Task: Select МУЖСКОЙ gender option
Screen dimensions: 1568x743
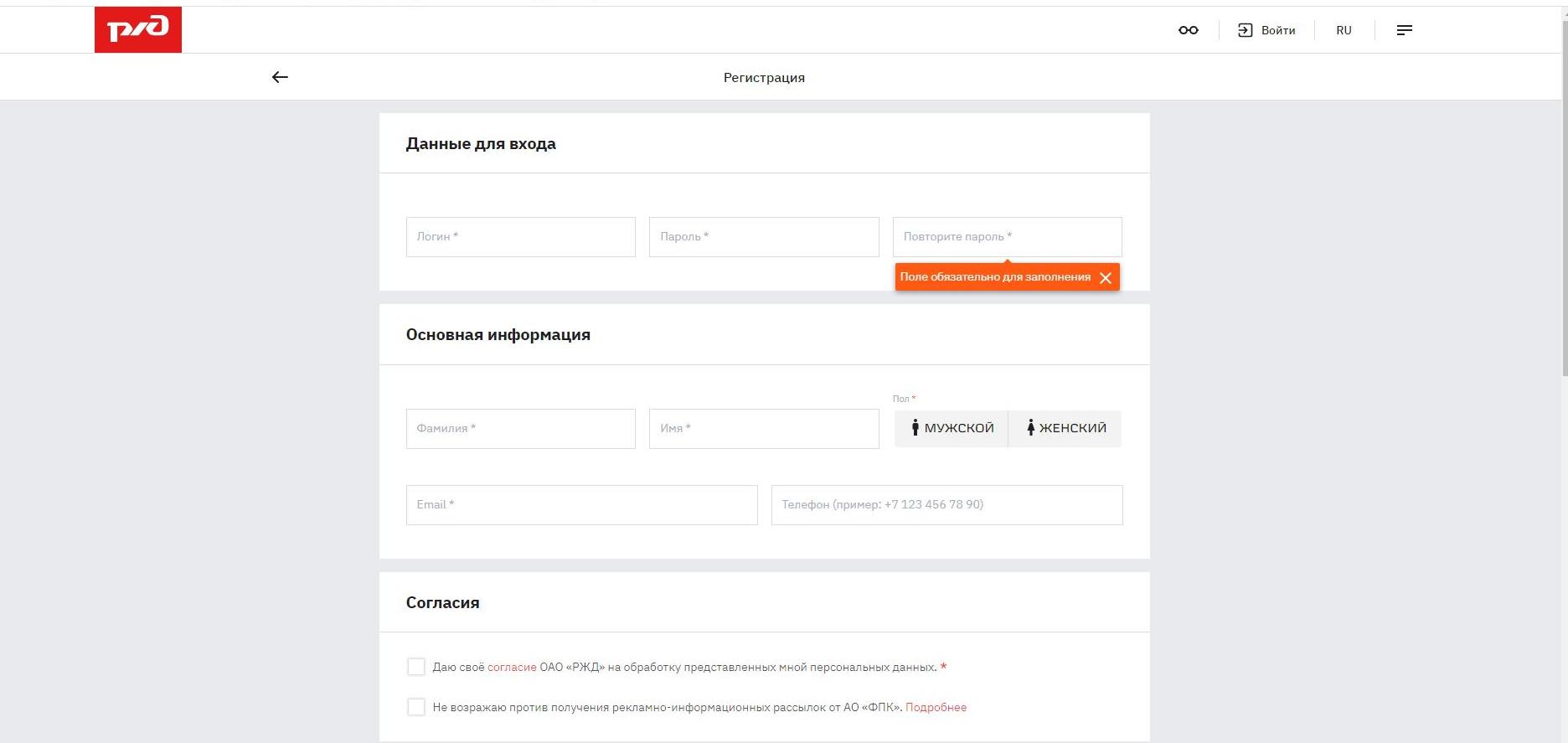Action: [952, 428]
